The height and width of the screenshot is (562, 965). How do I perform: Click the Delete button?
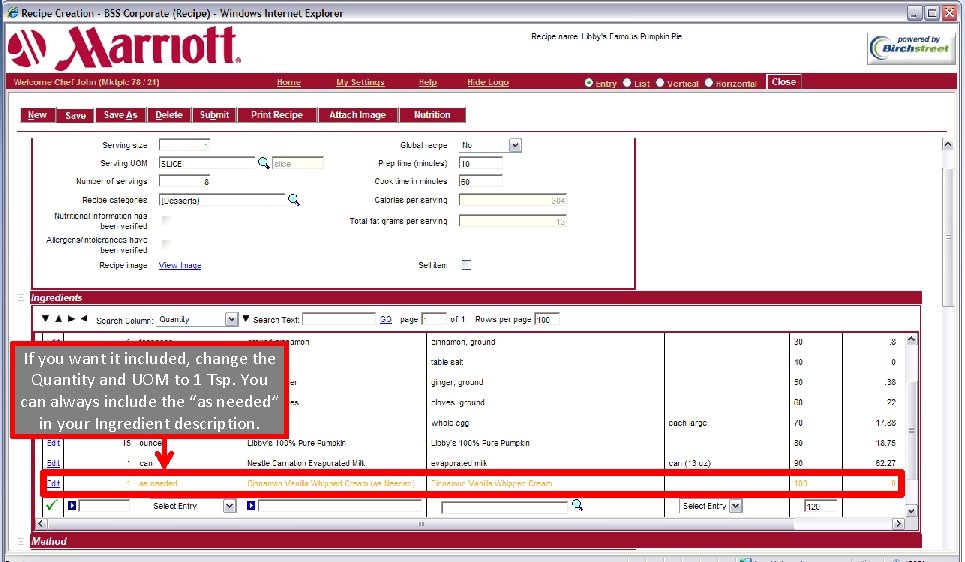[169, 115]
